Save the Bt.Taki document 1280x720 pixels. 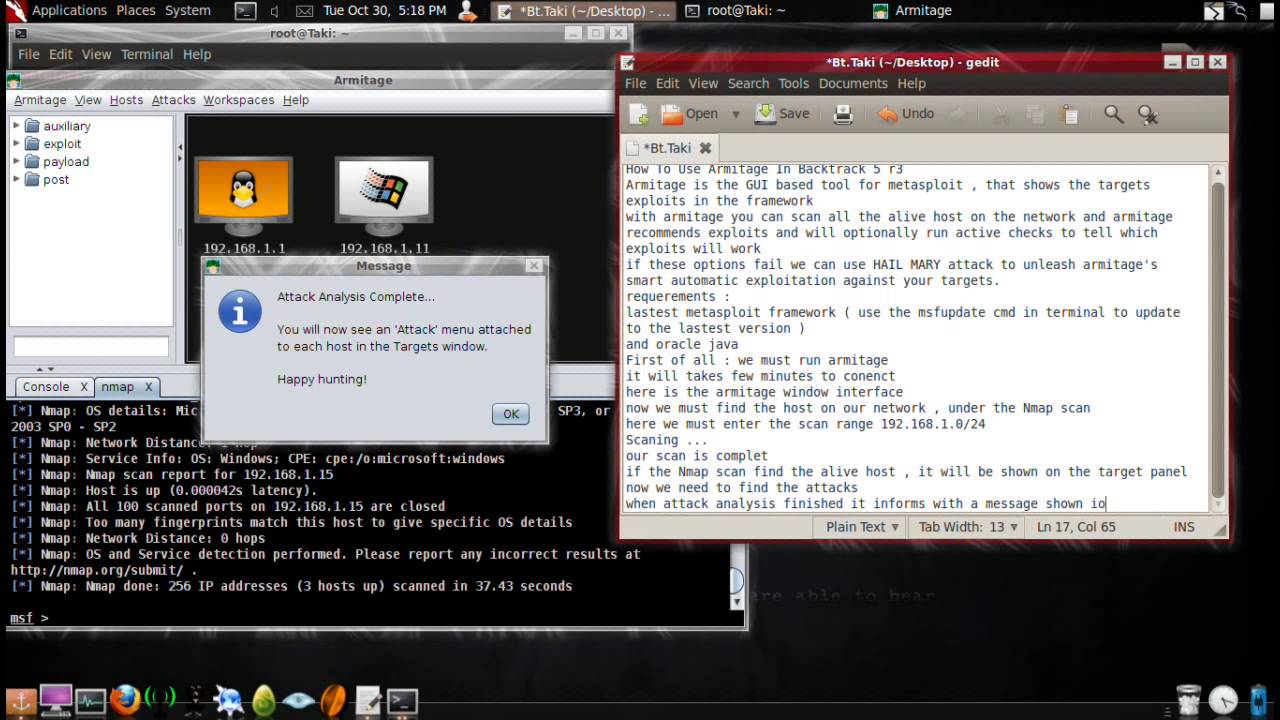(783, 114)
